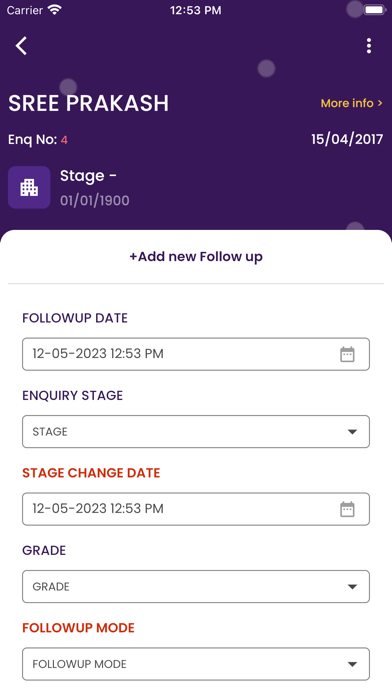The image size is (392, 696).
Task: Tap +Add new Follow up
Action: tap(196, 257)
